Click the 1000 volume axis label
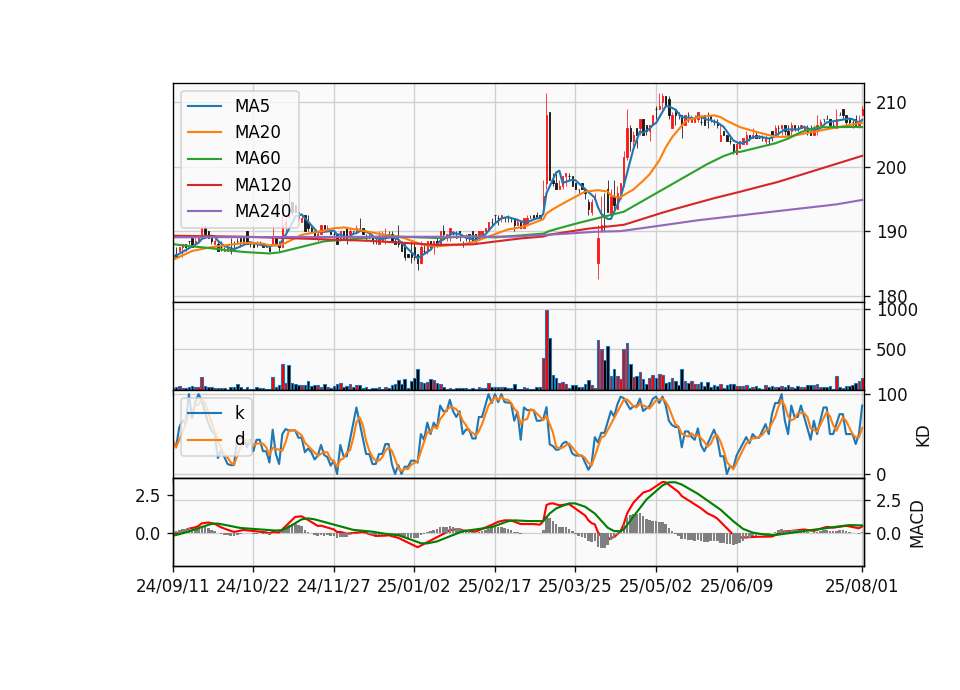This screenshot has height=690, width=960. click(897, 310)
